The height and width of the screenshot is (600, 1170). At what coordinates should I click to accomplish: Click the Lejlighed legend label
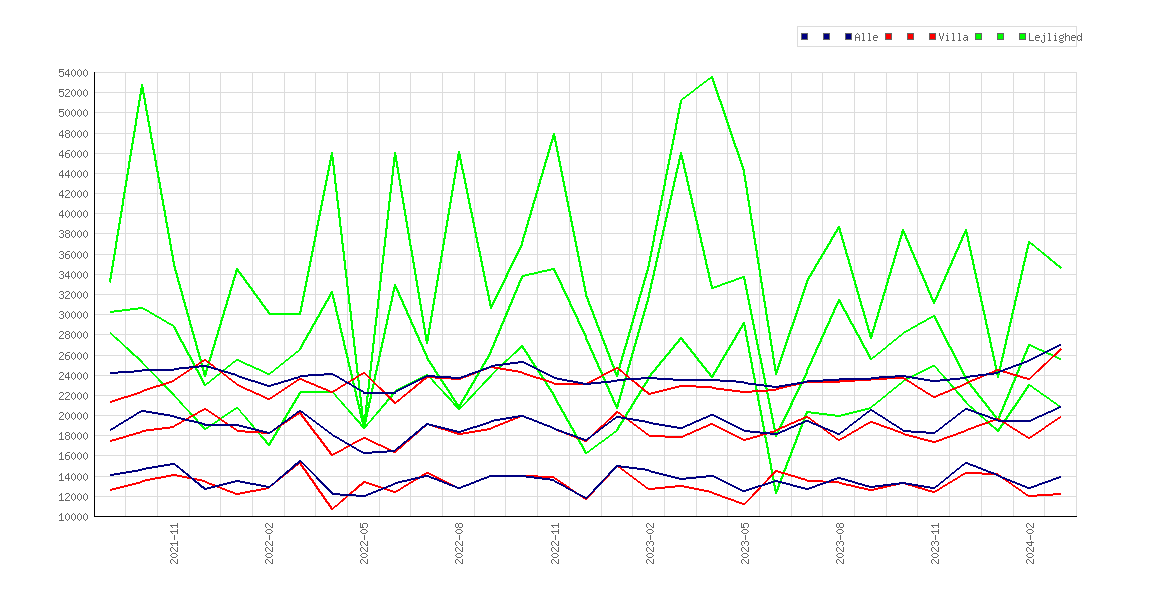tap(1055, 37)
